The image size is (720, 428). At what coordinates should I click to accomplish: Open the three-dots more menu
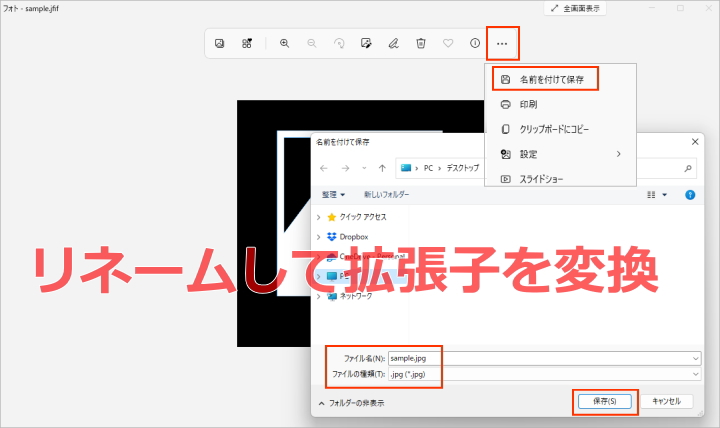[x=502, y=44]
